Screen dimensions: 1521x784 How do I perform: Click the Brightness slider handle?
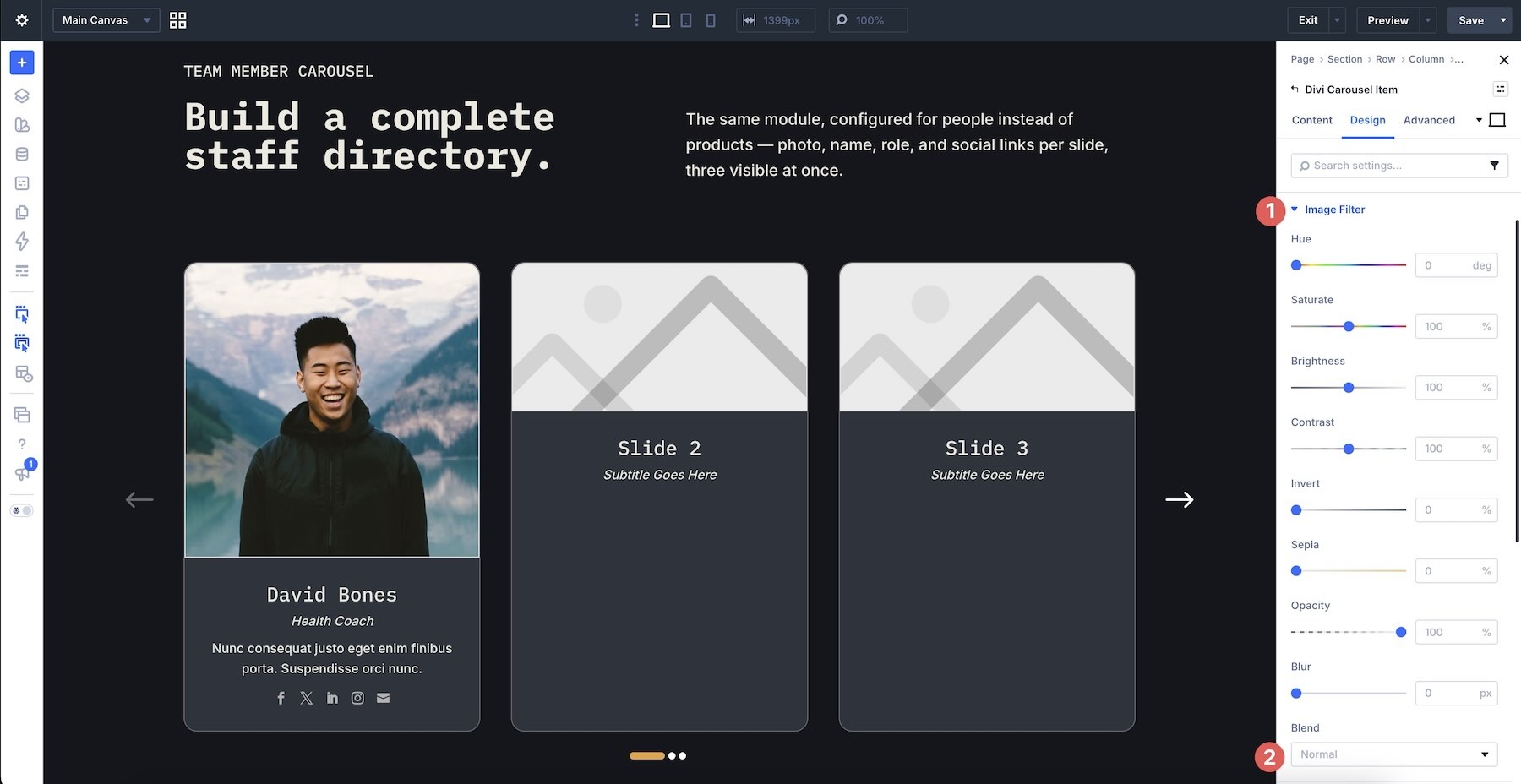tap(1349, 388)
